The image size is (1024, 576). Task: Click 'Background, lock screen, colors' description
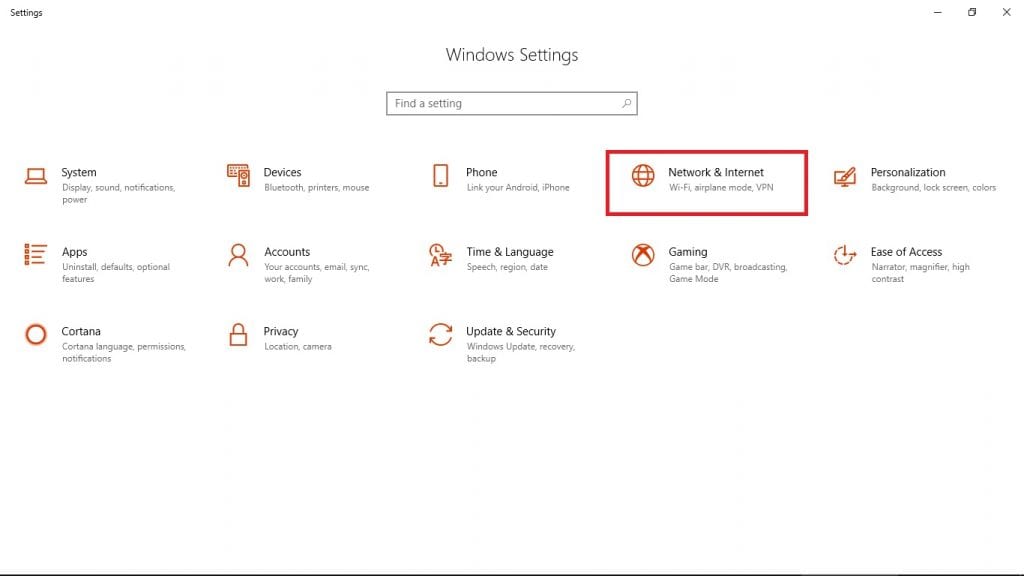tap(933, 188)
